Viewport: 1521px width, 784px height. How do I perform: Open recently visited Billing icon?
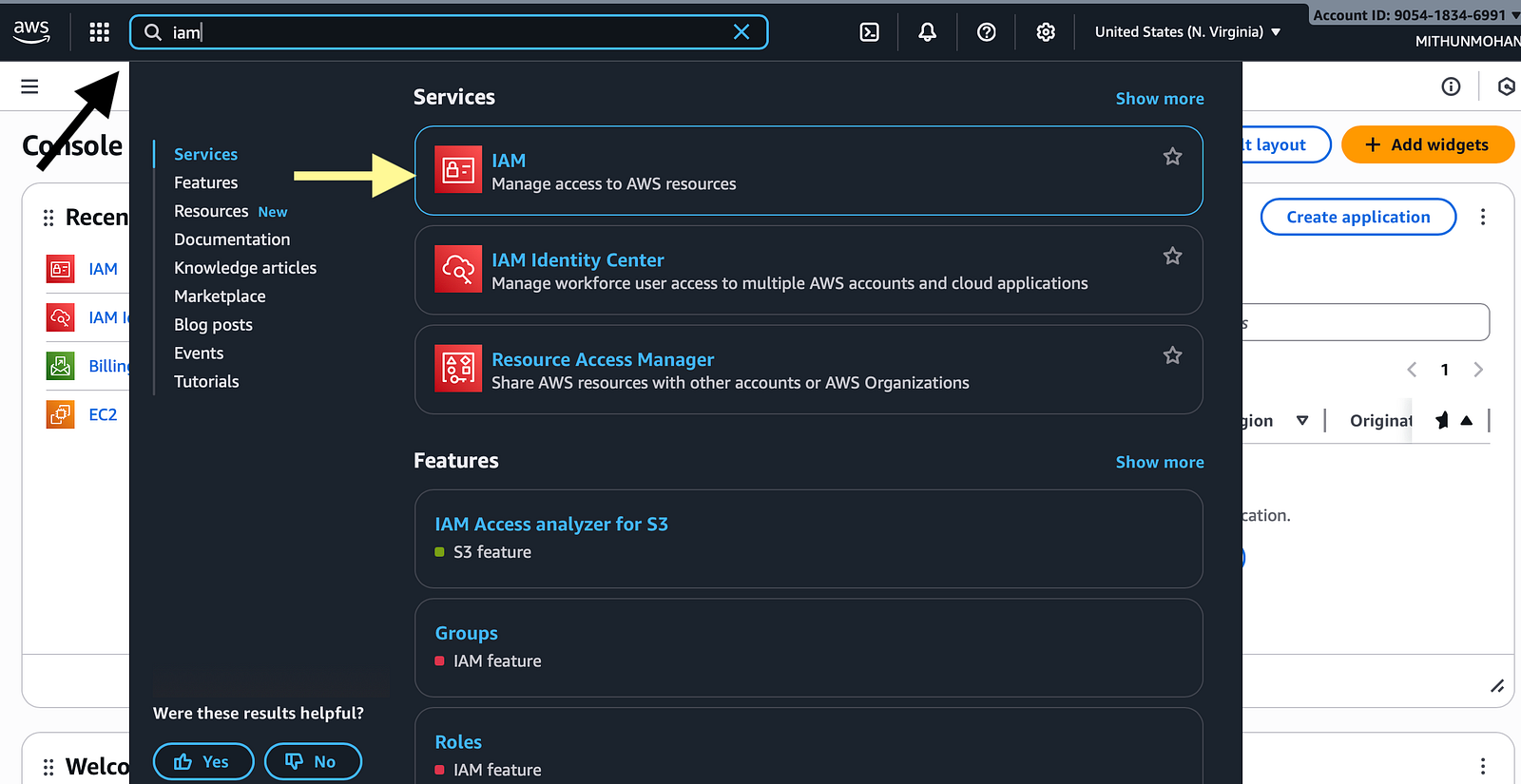61,366
